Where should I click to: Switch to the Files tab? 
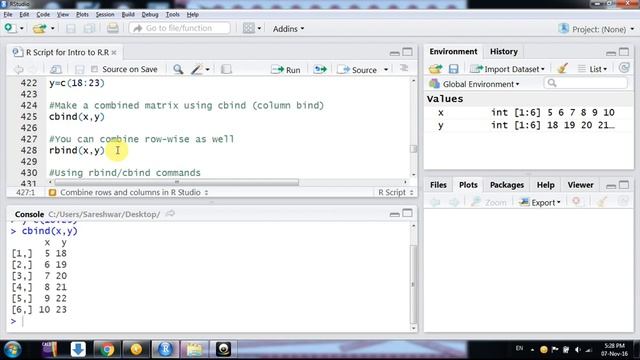[x=438, y=185]
